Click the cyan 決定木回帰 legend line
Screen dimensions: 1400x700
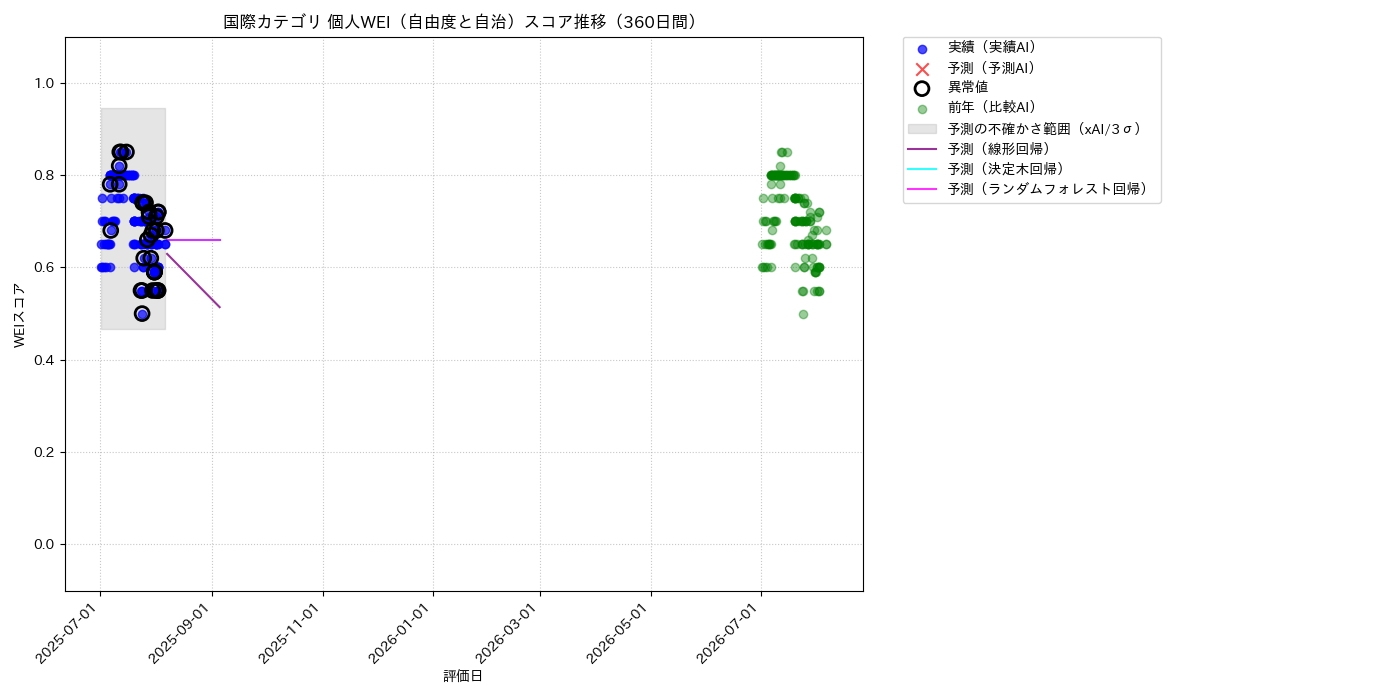[922, 169]
